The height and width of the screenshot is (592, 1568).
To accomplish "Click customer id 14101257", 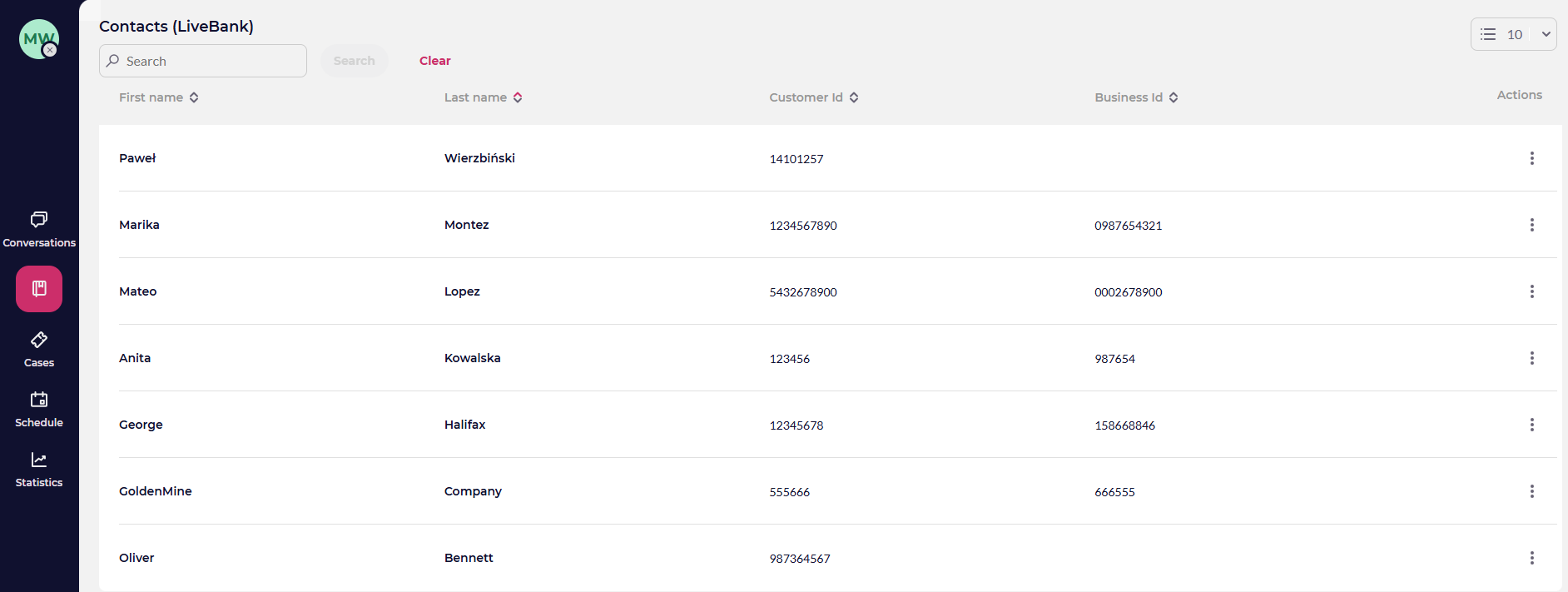I will click(796, 159).
